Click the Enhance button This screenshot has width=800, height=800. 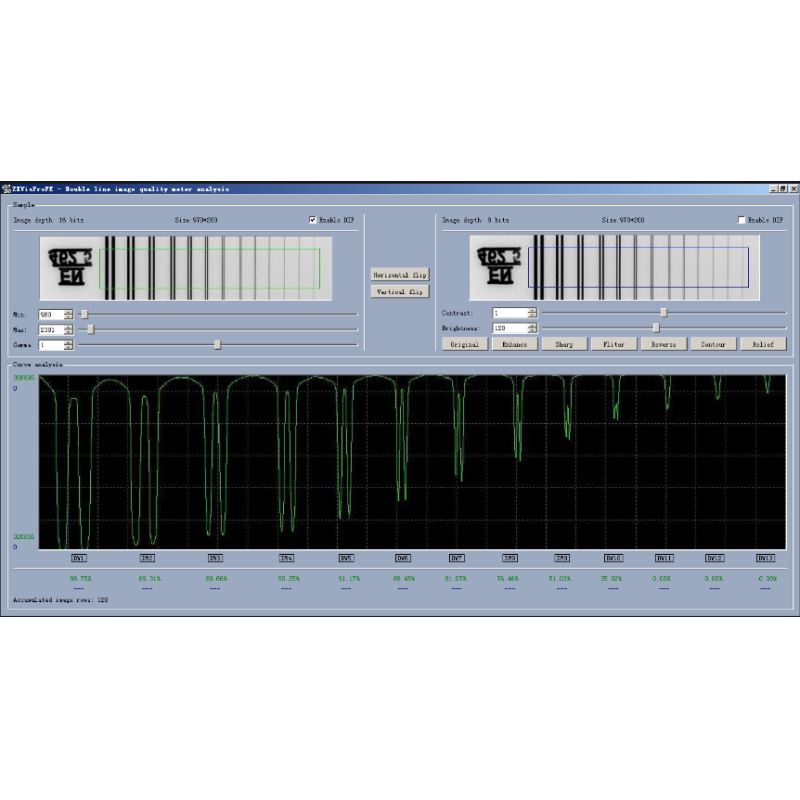(x=514, y=344)
